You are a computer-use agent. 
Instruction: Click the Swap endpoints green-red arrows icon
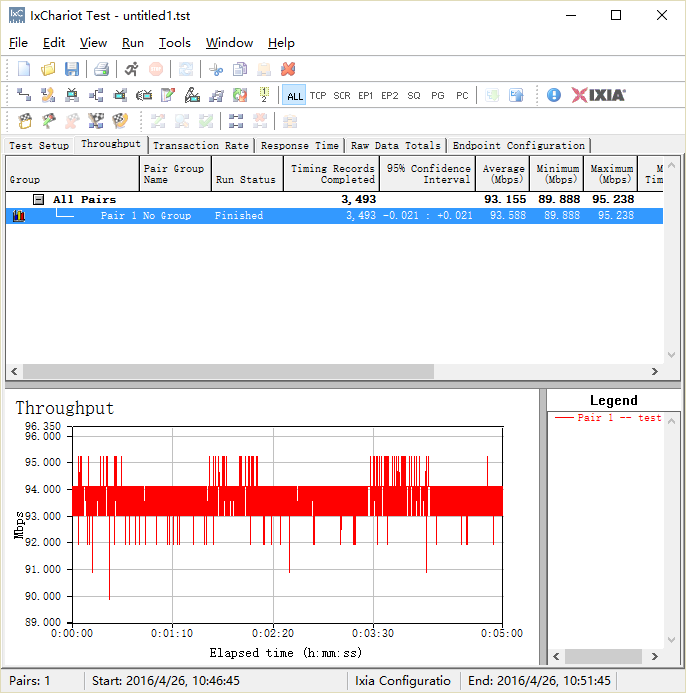(240, 95)
